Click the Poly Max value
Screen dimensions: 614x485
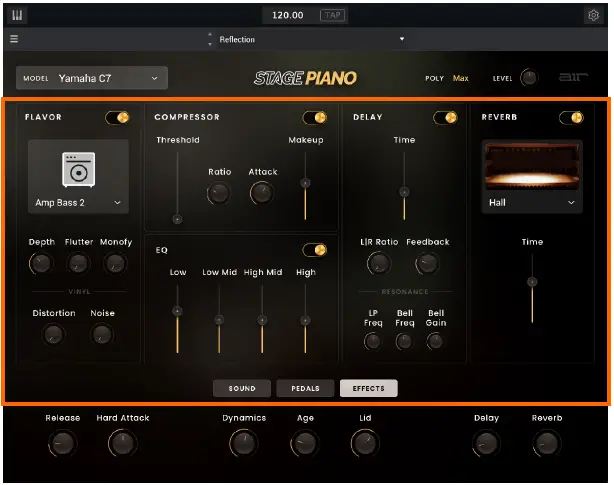click(460, 78)
